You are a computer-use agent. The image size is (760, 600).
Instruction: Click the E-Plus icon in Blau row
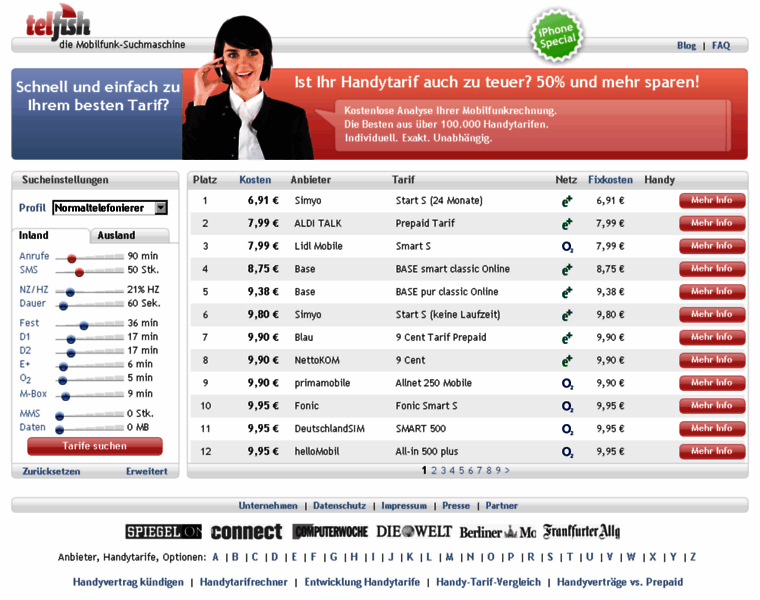[567, 338]
